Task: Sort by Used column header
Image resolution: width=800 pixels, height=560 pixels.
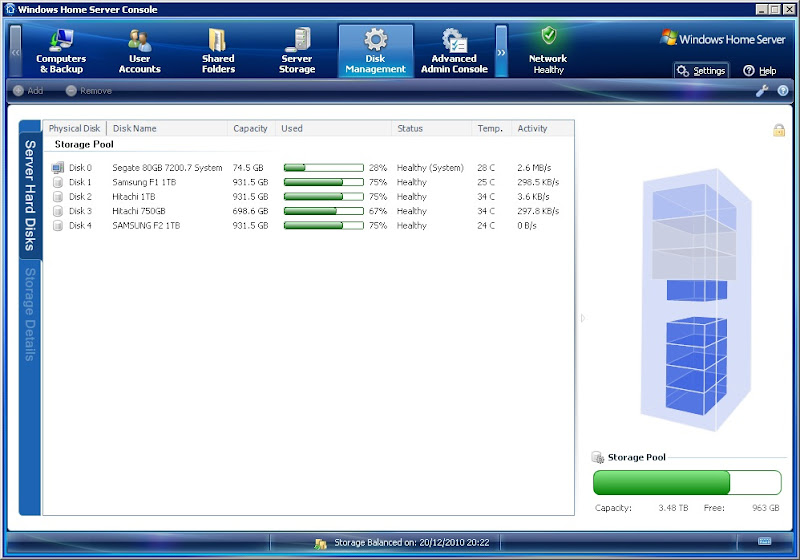Action: (x=333, y=129)
